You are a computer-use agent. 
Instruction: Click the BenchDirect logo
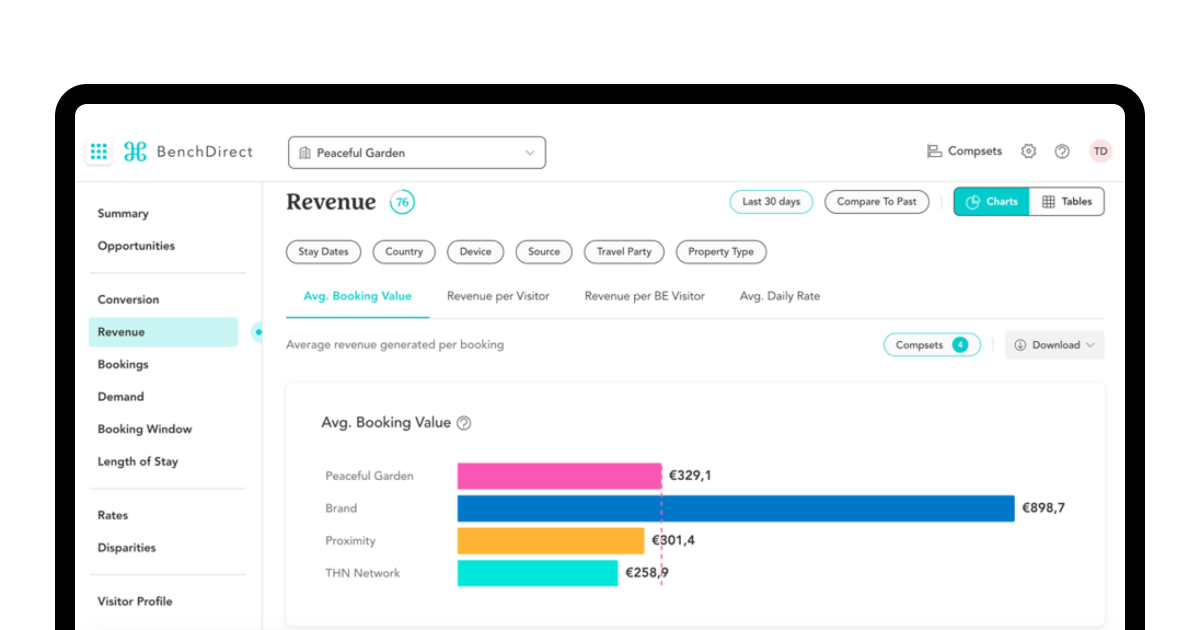tap(188, 152)
